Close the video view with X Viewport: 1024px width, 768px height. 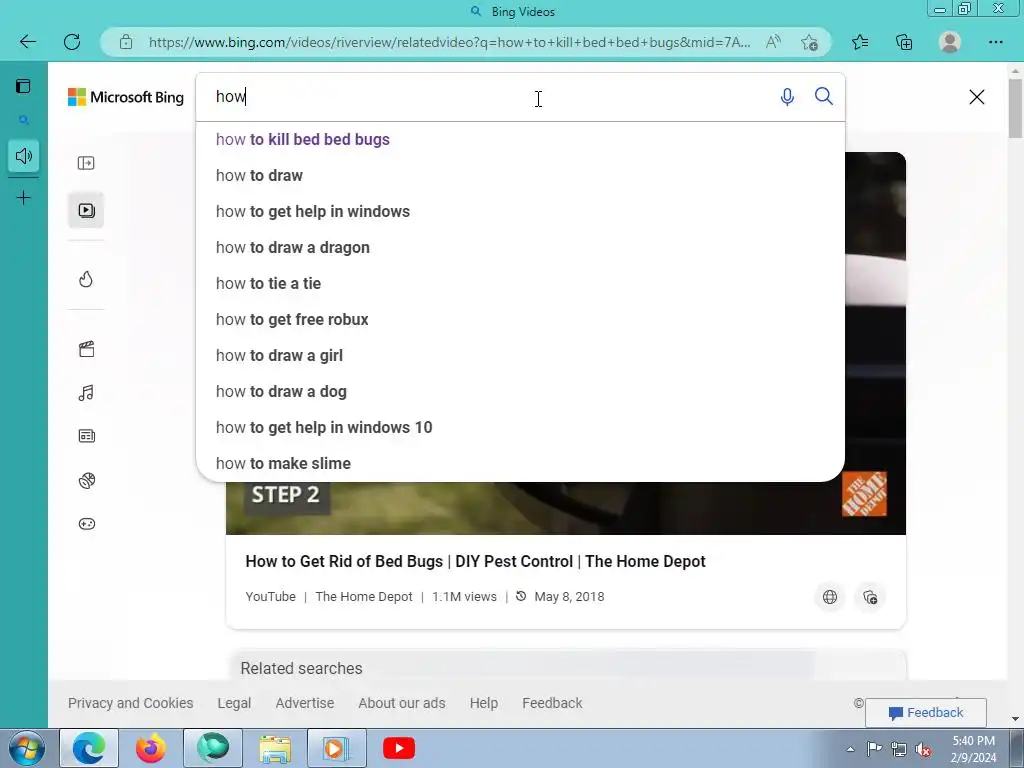click(x=977, y=97)
